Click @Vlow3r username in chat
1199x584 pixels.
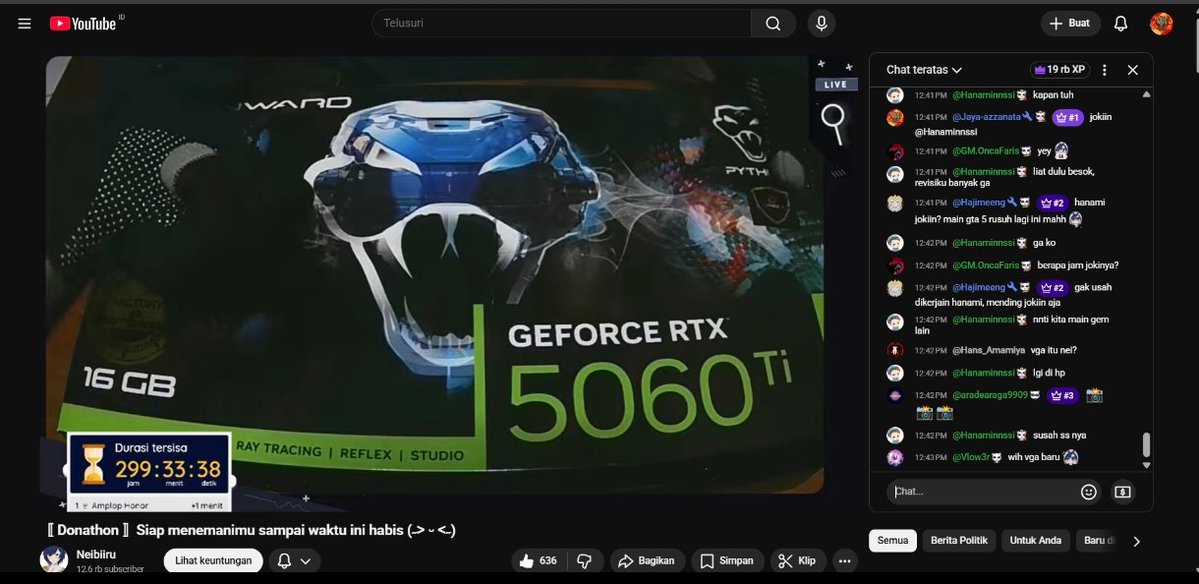(970, 457)
